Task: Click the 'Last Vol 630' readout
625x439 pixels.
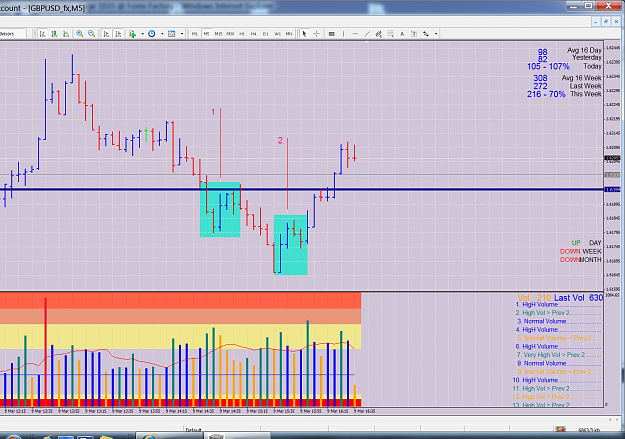Action: point(578,298)
